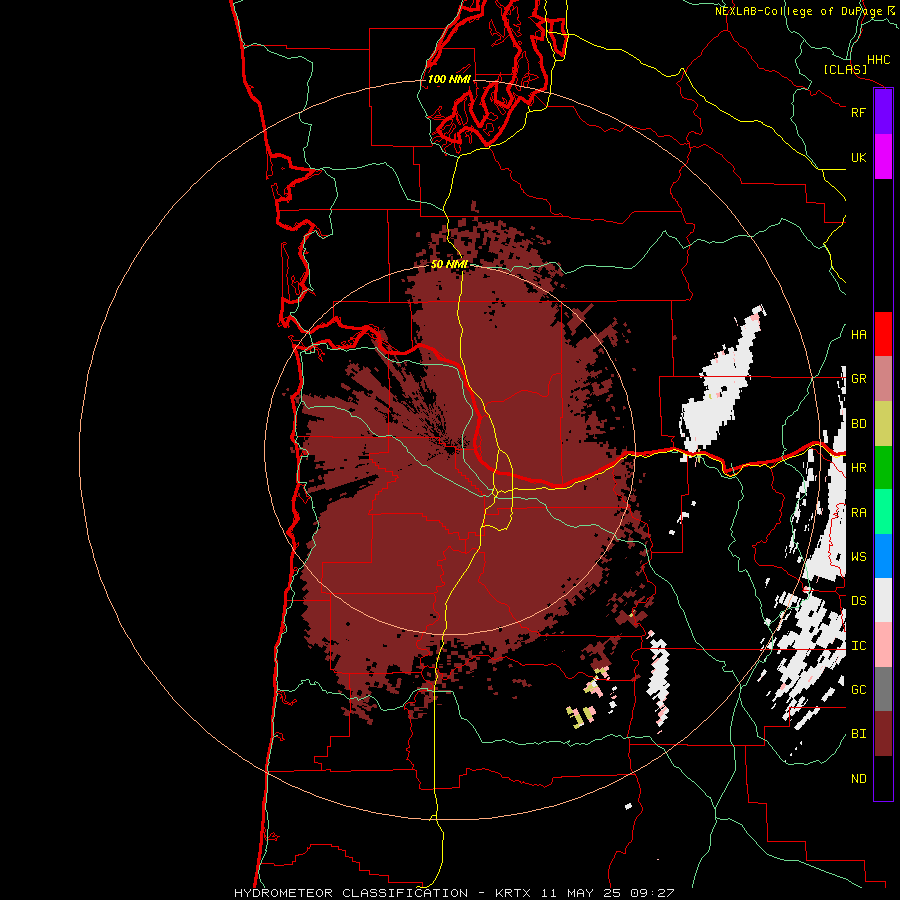This screenshot has width=900, height=900.
Task: Click the DS legend label
Action: click(858, 601)
